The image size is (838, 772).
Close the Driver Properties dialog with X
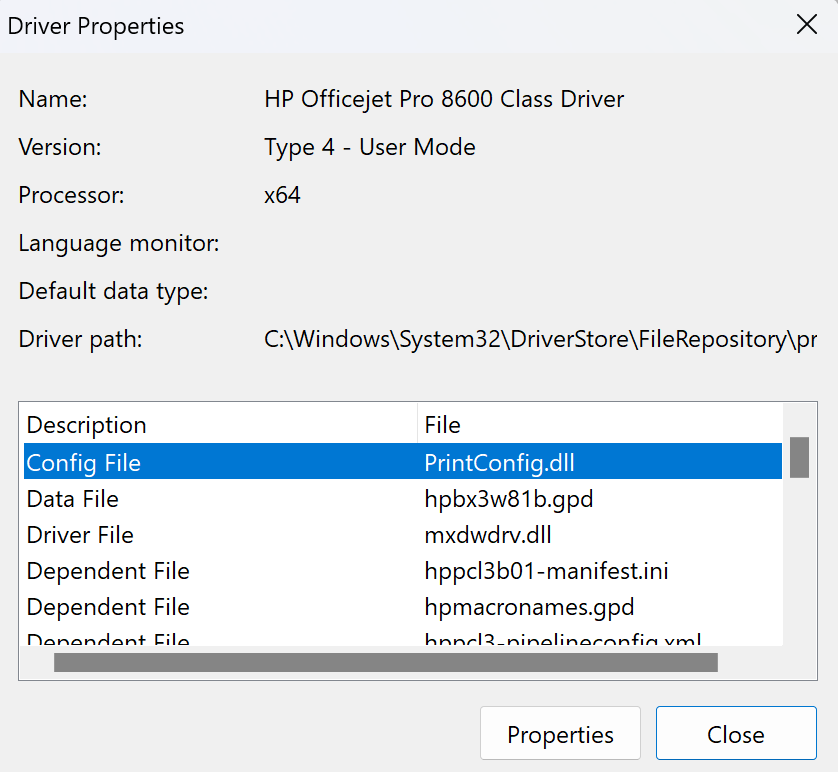[806, 26]
